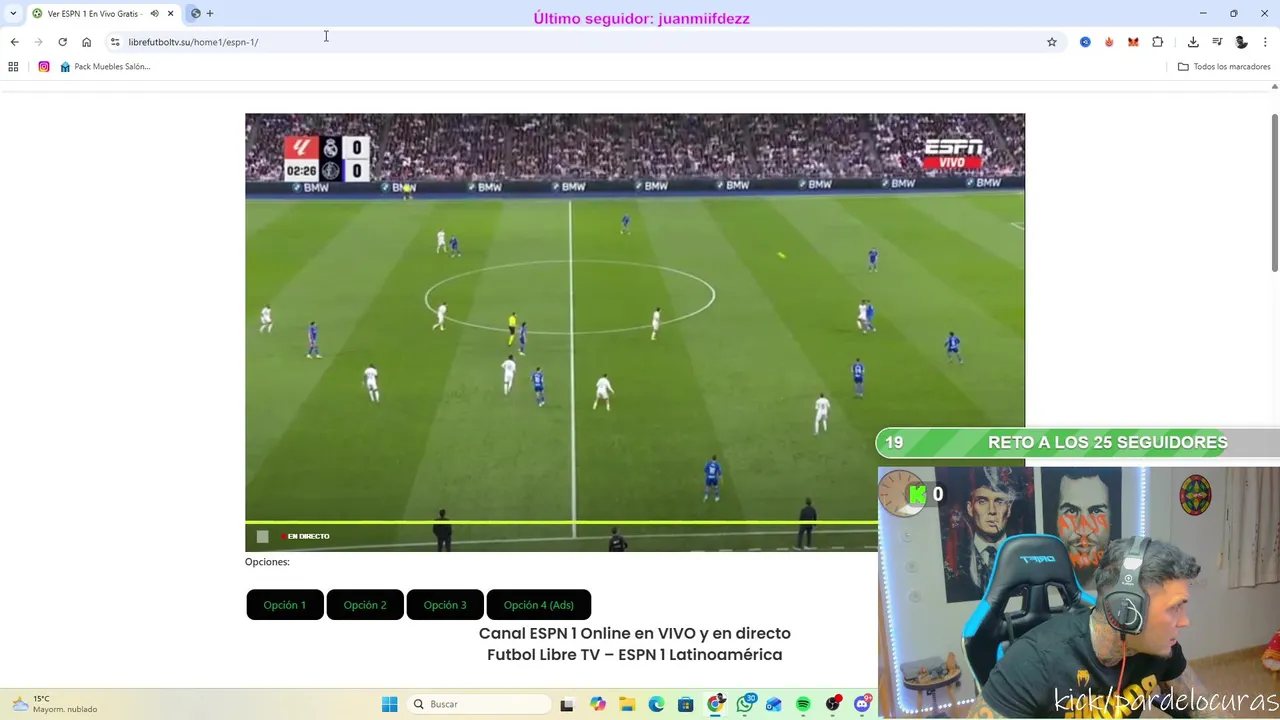Image resolution: width=1280 pixels, height=720 pixels.
Task: Open Pack Muebles Salón bookmark
Action: tap(105, 67)
